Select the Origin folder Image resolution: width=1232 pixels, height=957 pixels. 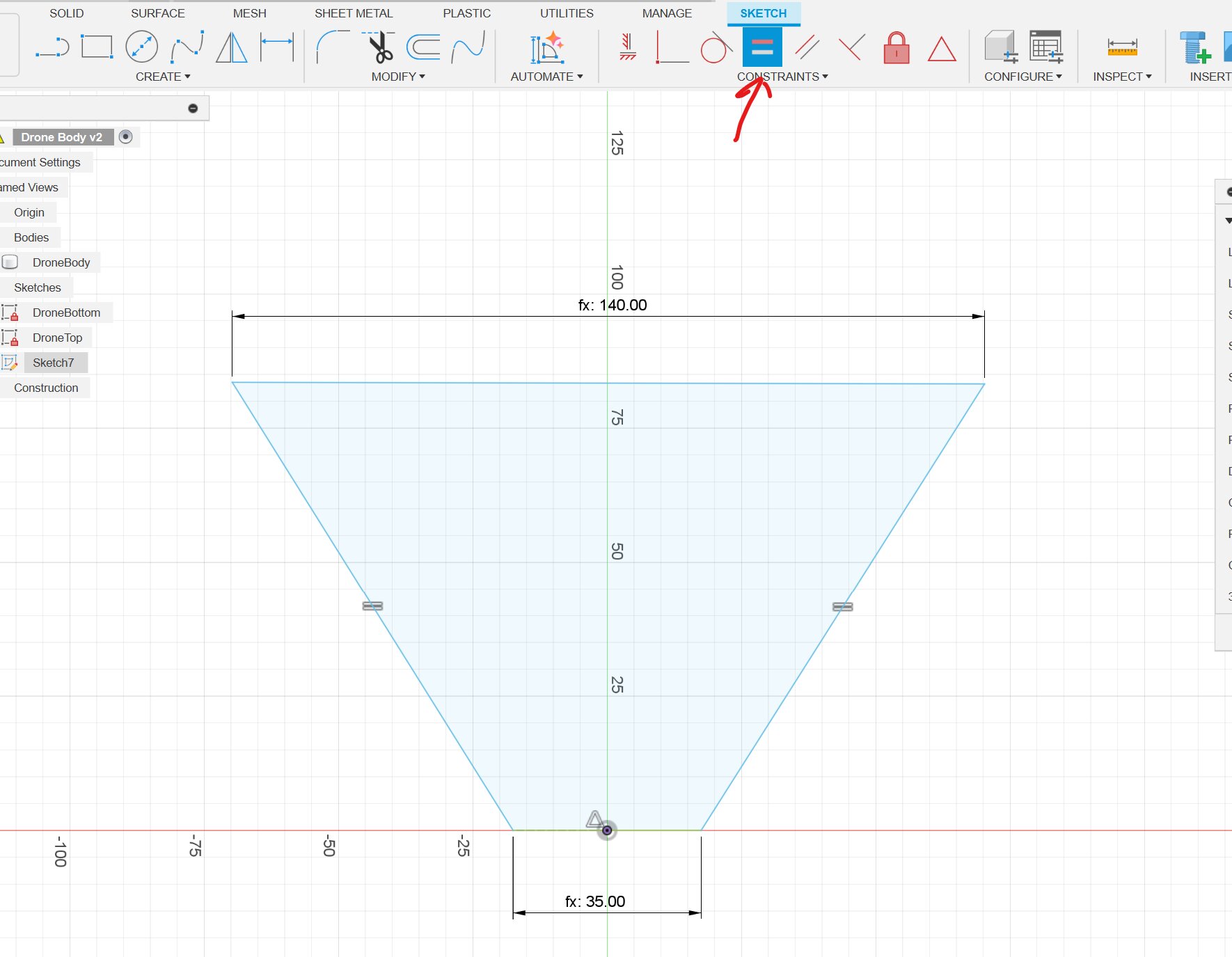coord(29,212)
